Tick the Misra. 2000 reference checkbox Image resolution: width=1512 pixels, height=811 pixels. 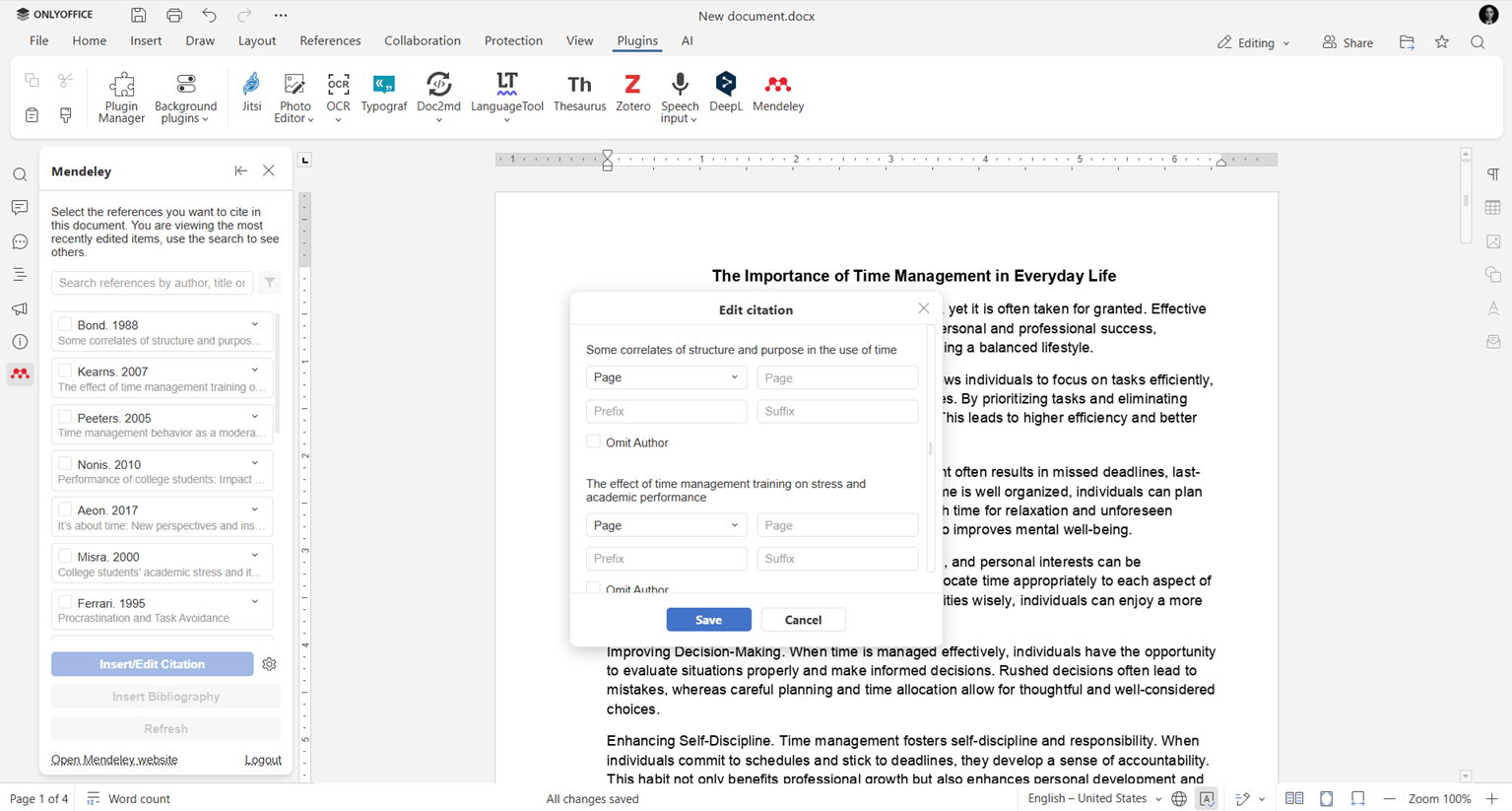(x=65, y=556)
